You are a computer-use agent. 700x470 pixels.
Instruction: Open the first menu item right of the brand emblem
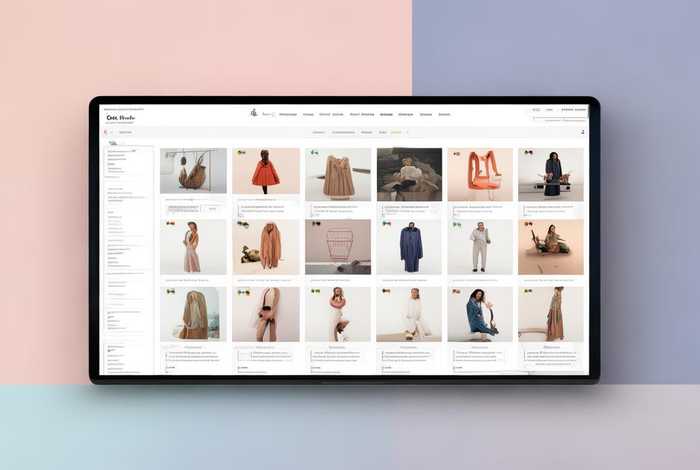(x=287, y=114)
